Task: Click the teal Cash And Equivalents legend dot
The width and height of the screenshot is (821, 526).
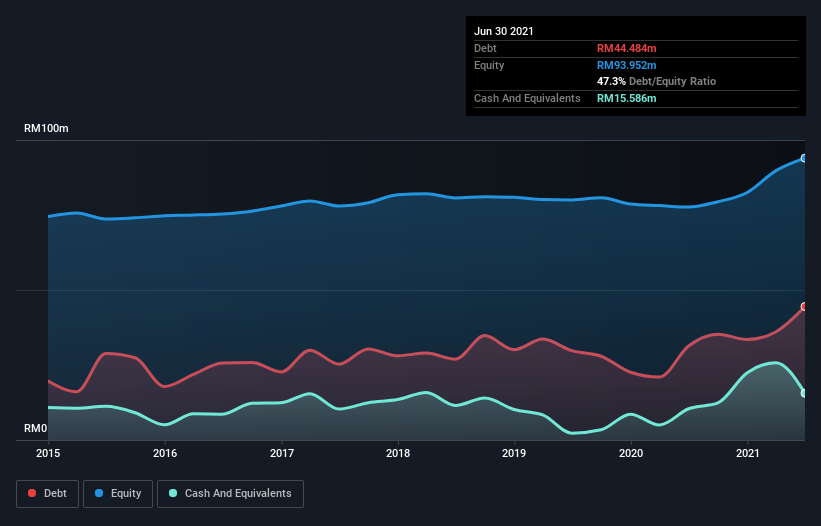Action: point(173,493)
